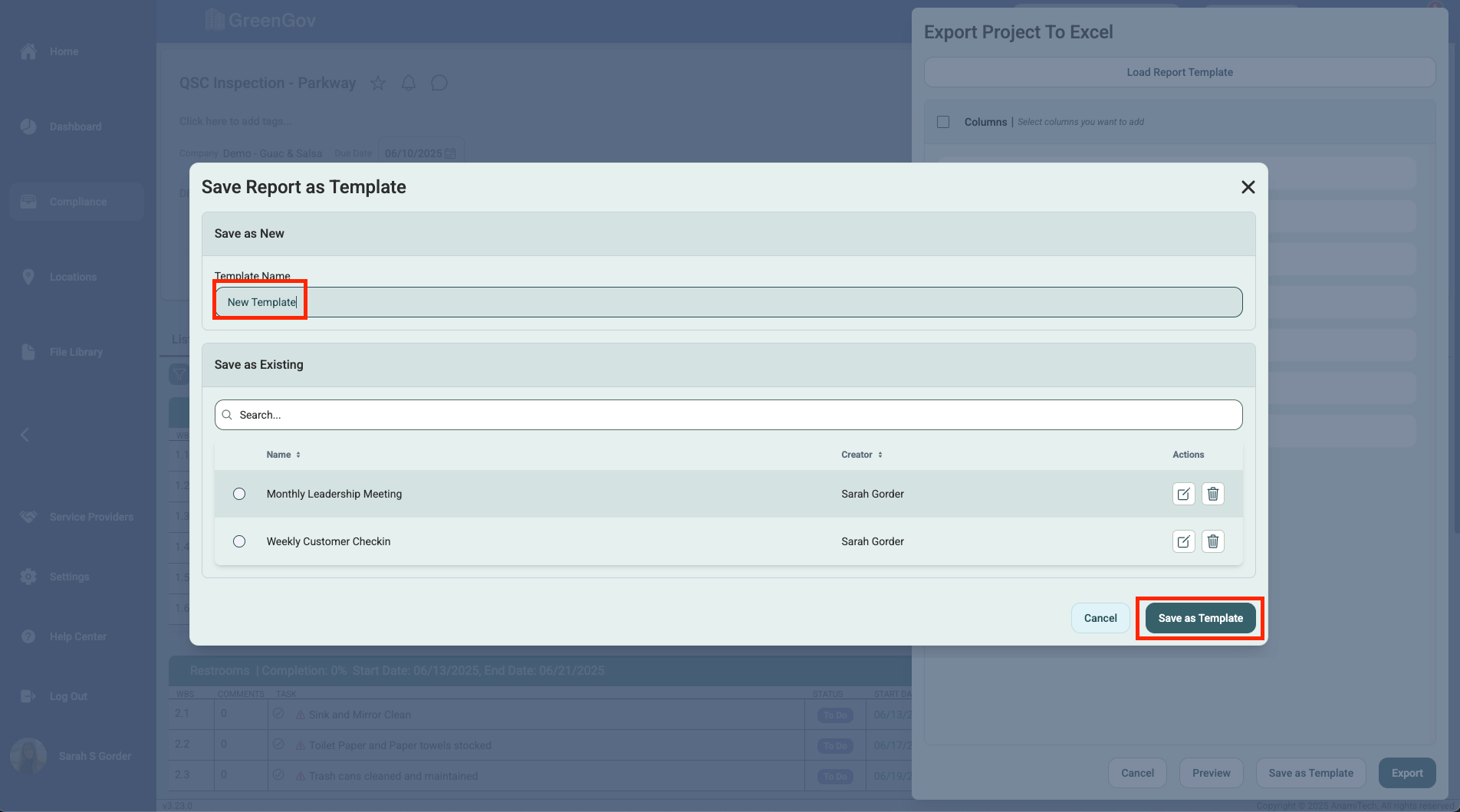The image size is (1460, 812).
Task: Focus the existing templates Search field
Action: pyautogui.click(x=728, y=415)
